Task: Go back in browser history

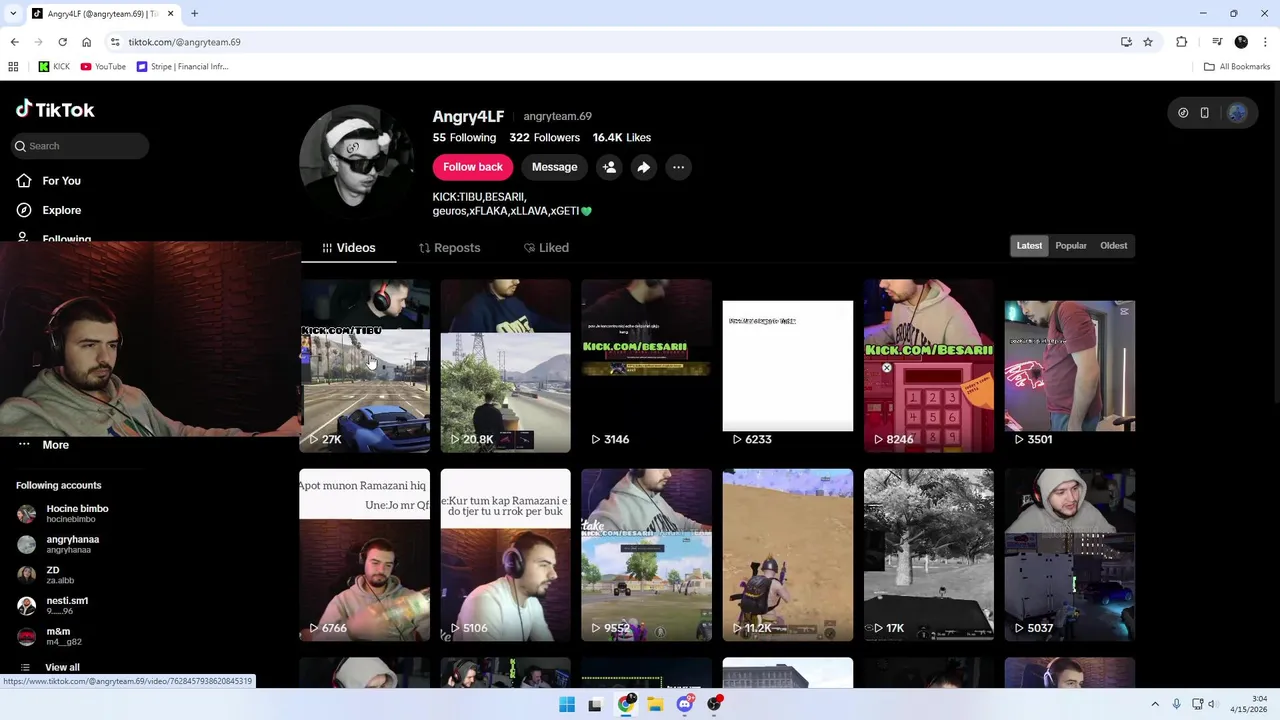Action: (14, 42)
